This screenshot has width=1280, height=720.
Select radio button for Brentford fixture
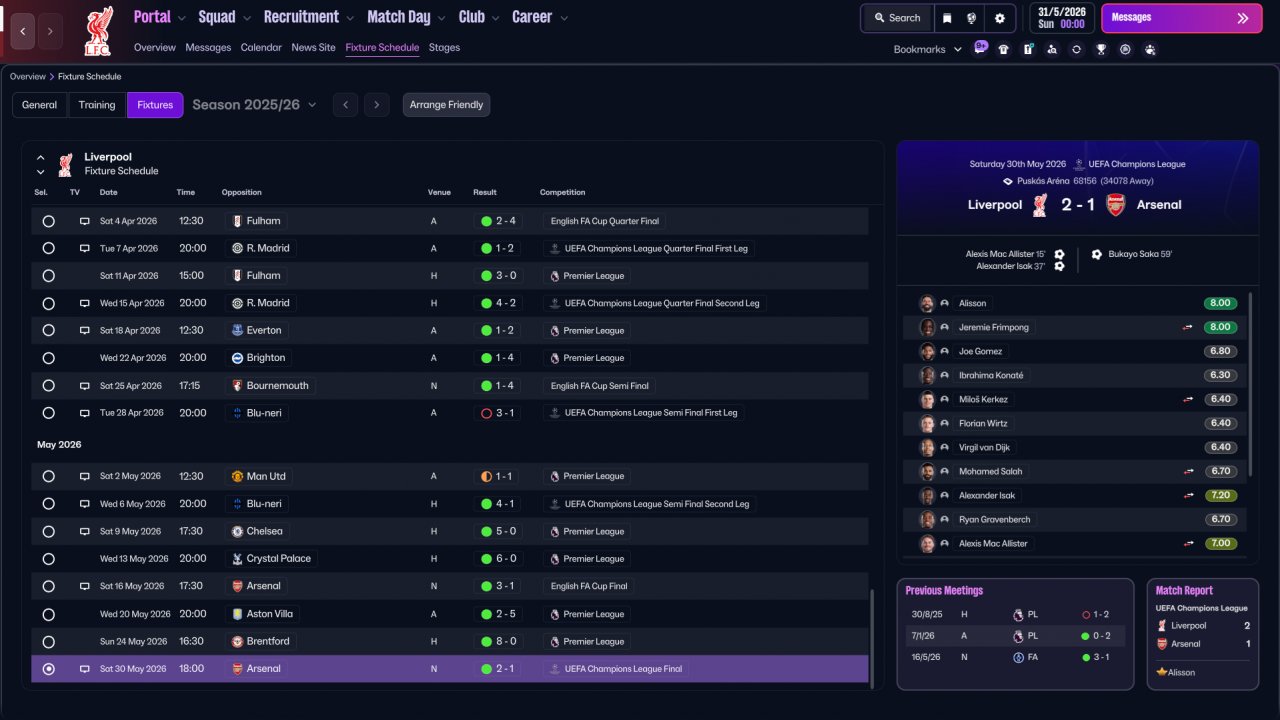(x=48, y=642)
